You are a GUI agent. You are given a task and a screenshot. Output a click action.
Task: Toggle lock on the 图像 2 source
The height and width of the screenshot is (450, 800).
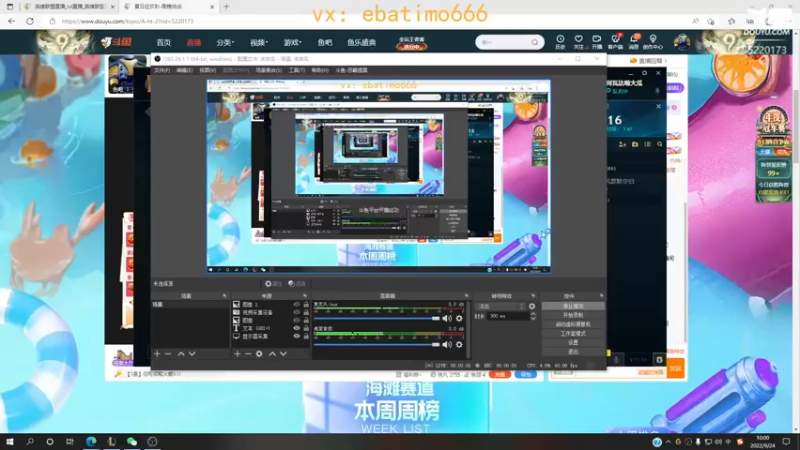[x=306, y=305]
